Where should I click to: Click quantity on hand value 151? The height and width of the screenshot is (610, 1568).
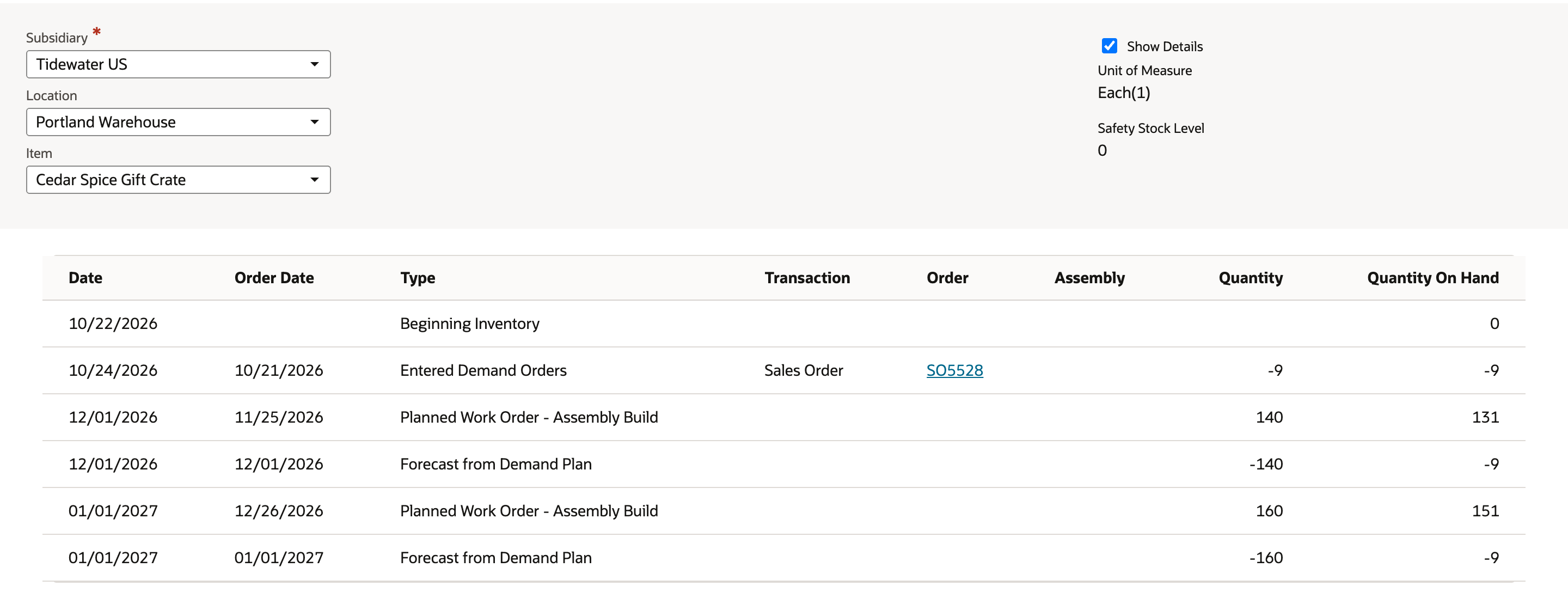[1485, 511]
